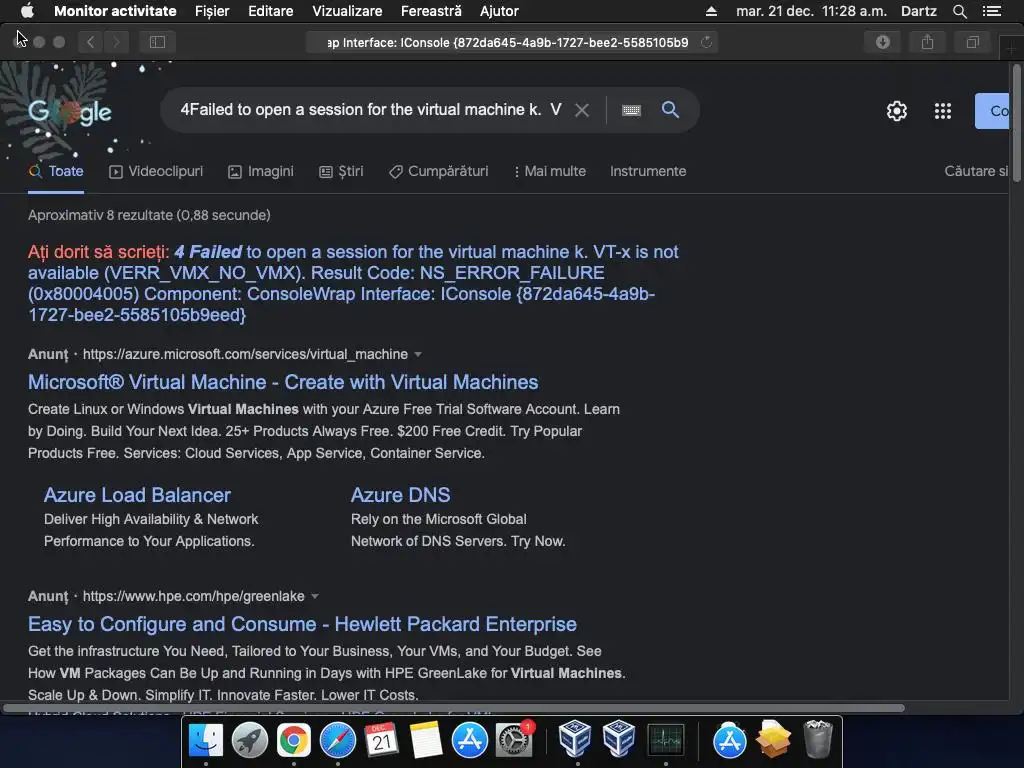This screenshot has width=1024, height=768.
Task: Click the Dartz user name in menu bar
Action: pyautogui.click(x=918, y=11)
